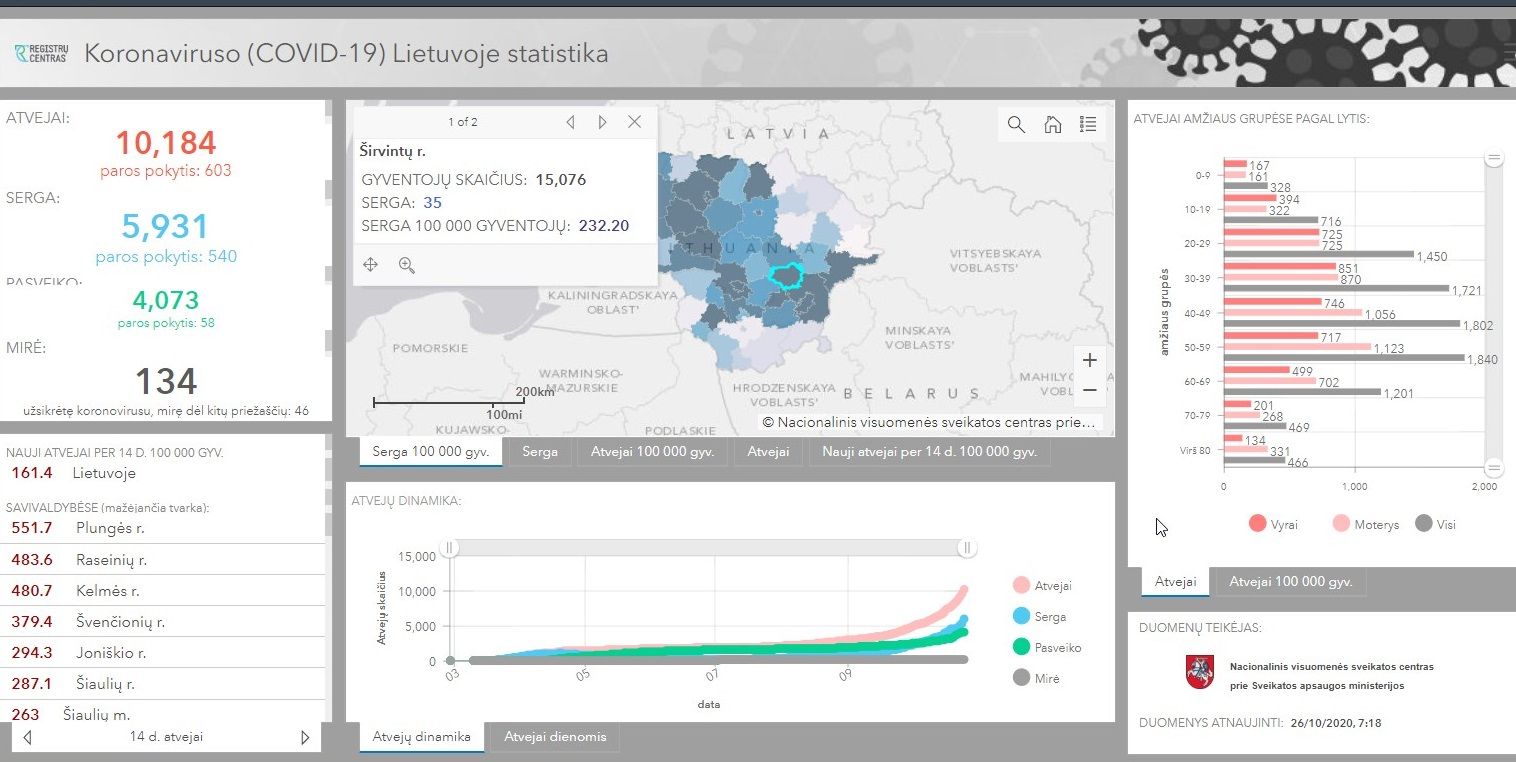Close the Širvintų r. popup
The height and width of the screenshot is (762, 1516).
click(x=634, y=122)
